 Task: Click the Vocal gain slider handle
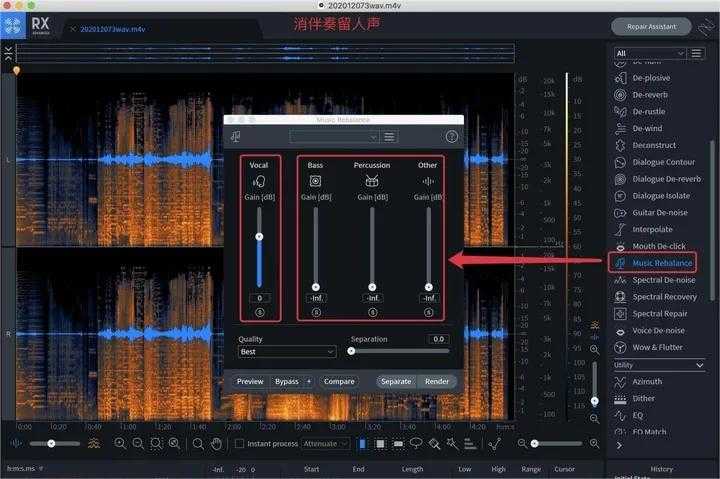click(259, 237)
